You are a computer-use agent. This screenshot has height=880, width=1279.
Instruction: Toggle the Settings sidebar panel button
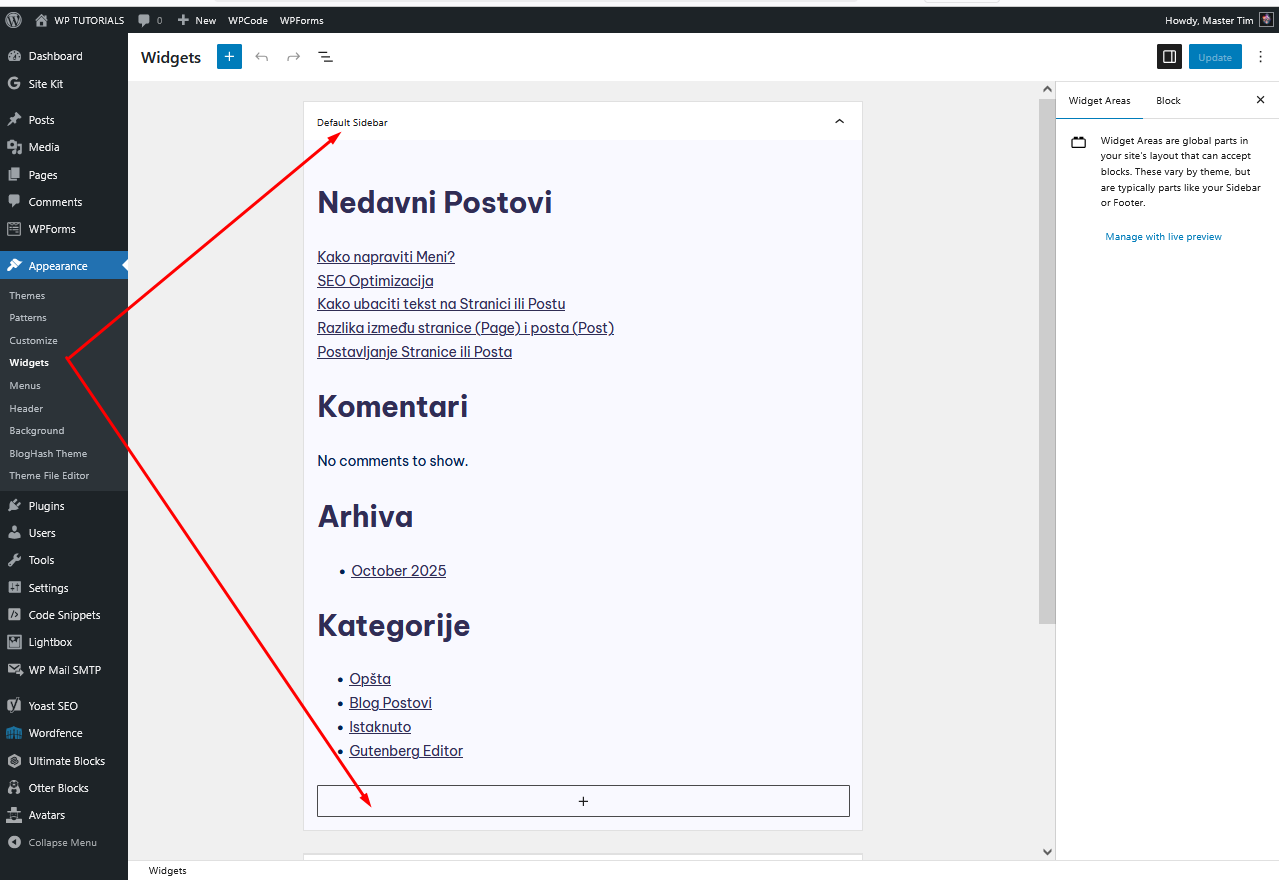(1169, 57)
